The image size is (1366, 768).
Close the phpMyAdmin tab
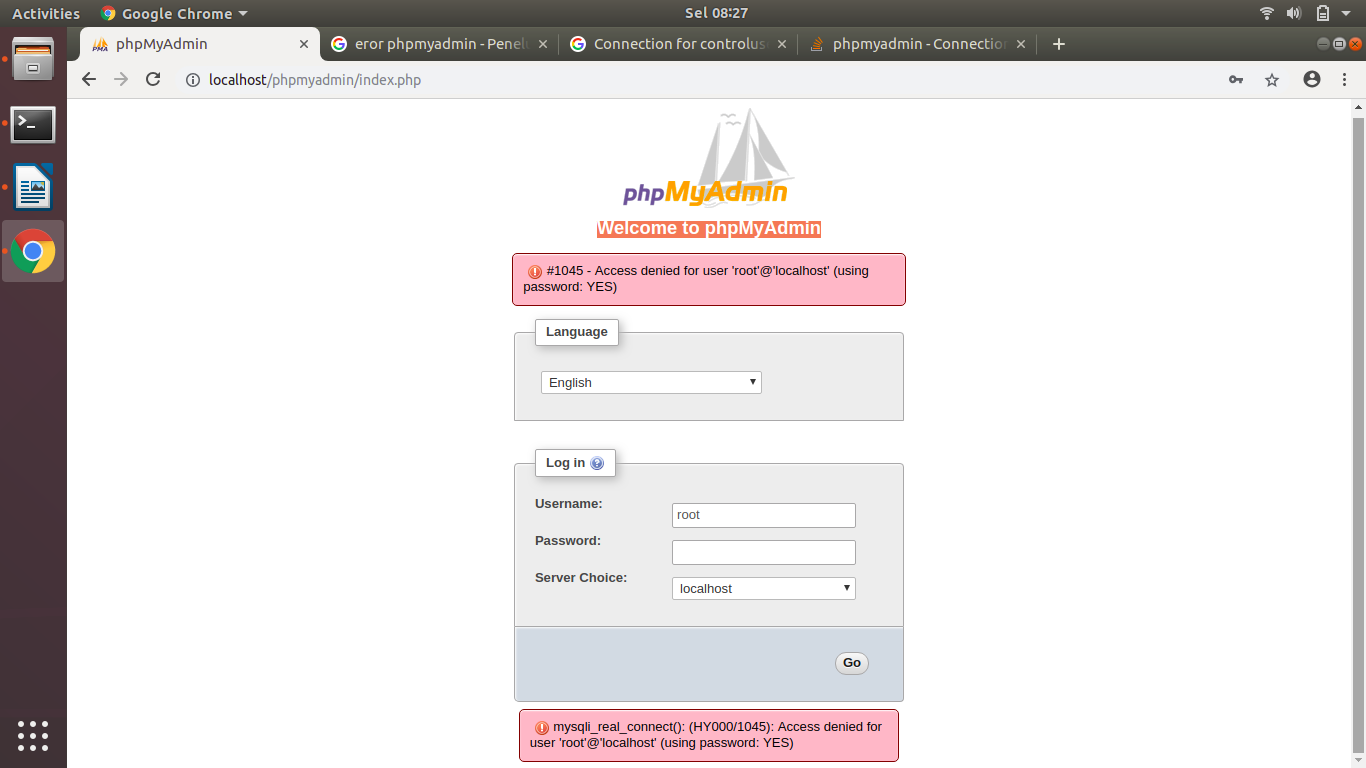coord(304,44)
